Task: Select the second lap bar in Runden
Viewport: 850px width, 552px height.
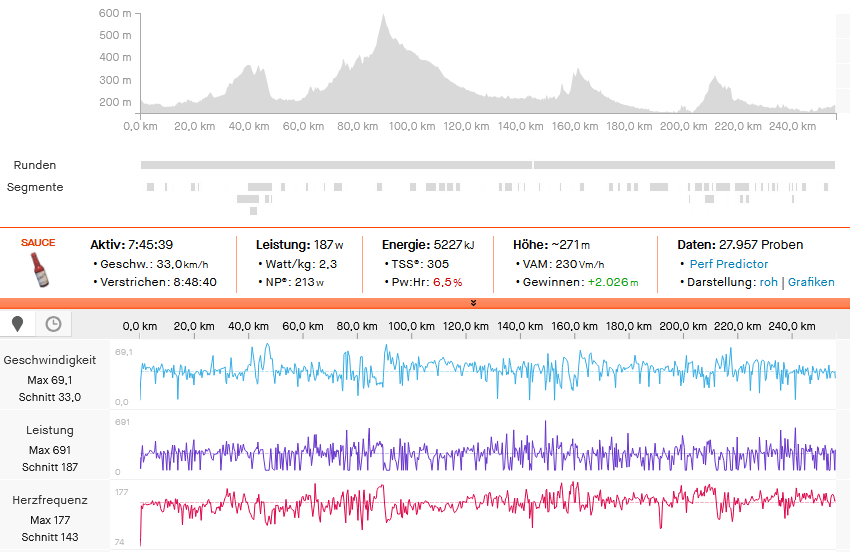Action: point(685,165)
